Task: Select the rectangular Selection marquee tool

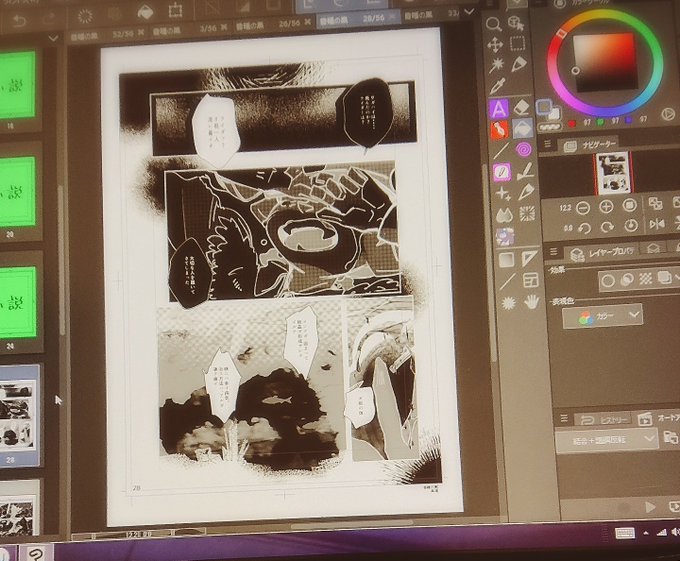Action: click(517, 44)
